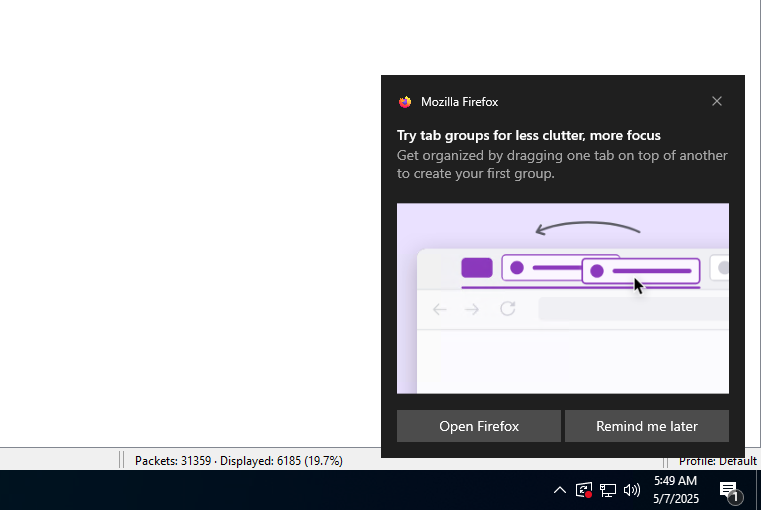761x510 pixels.
Task: Click the Mozilla Firefox notification header text
Action: 459,102
